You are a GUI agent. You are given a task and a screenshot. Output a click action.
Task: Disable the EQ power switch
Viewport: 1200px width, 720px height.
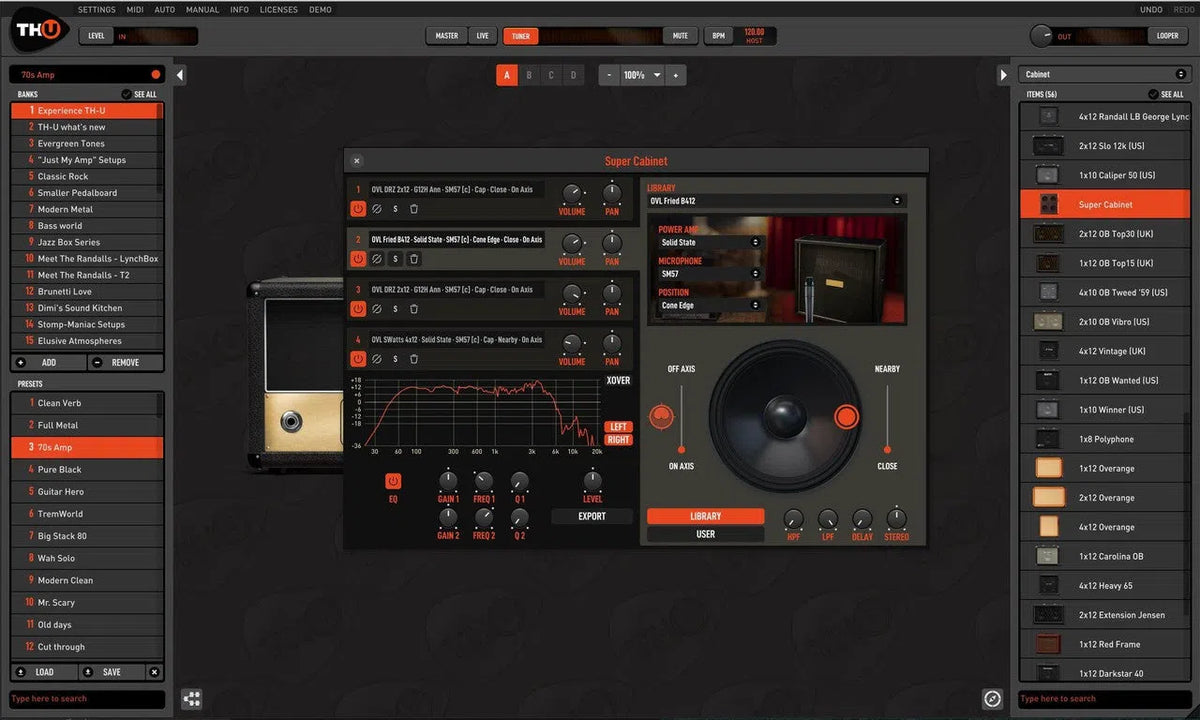(392, 482)
